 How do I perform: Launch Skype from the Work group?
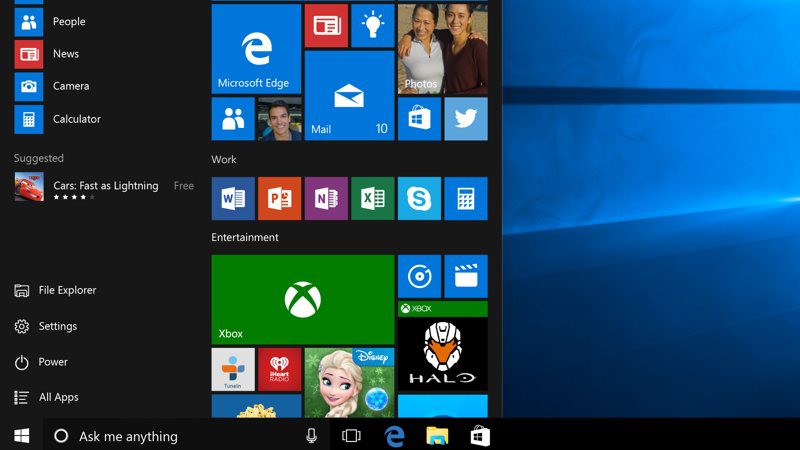pyautogui.click(x=419, y=198)
